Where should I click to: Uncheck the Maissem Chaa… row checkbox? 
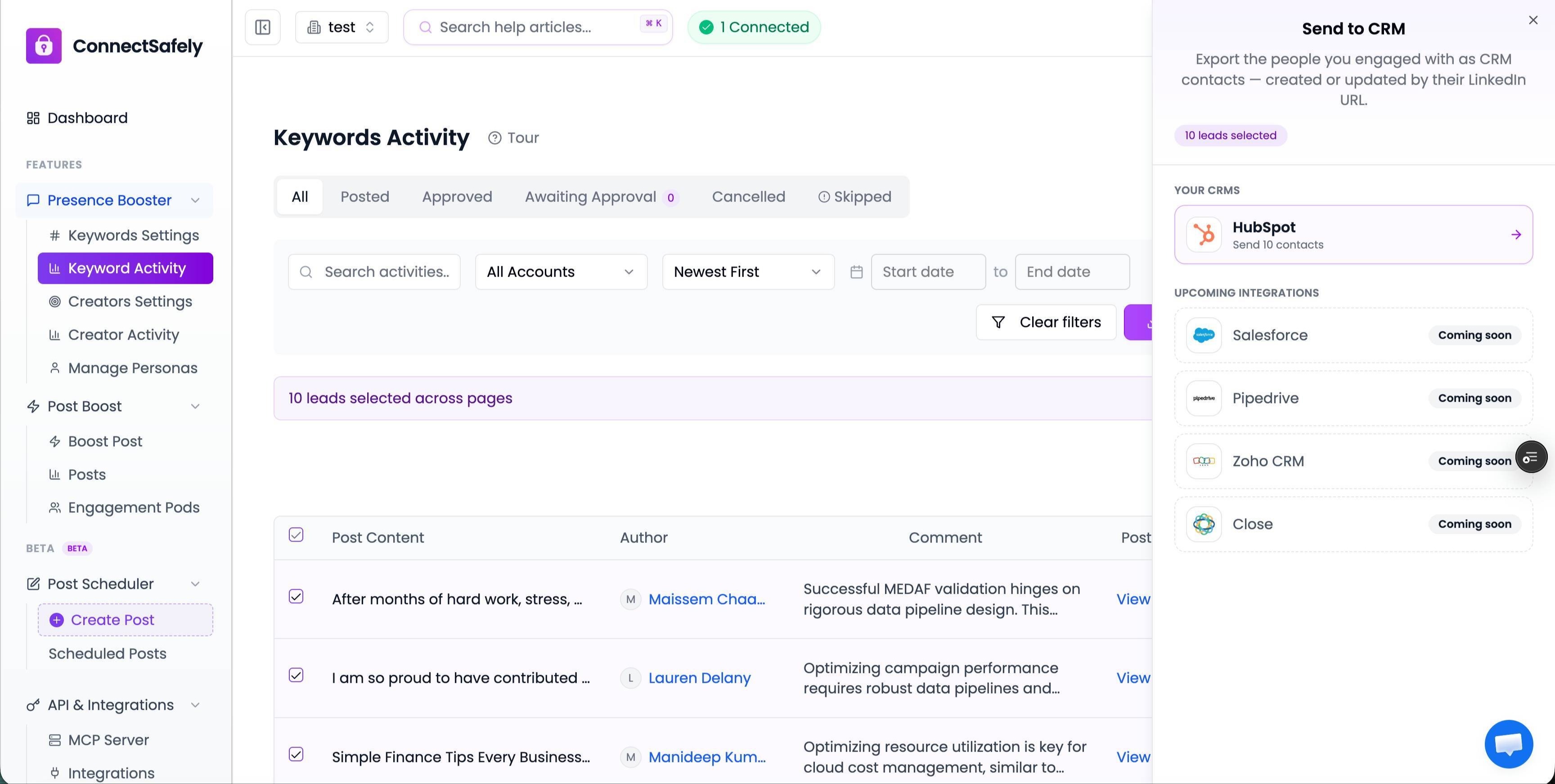(296, 597)
